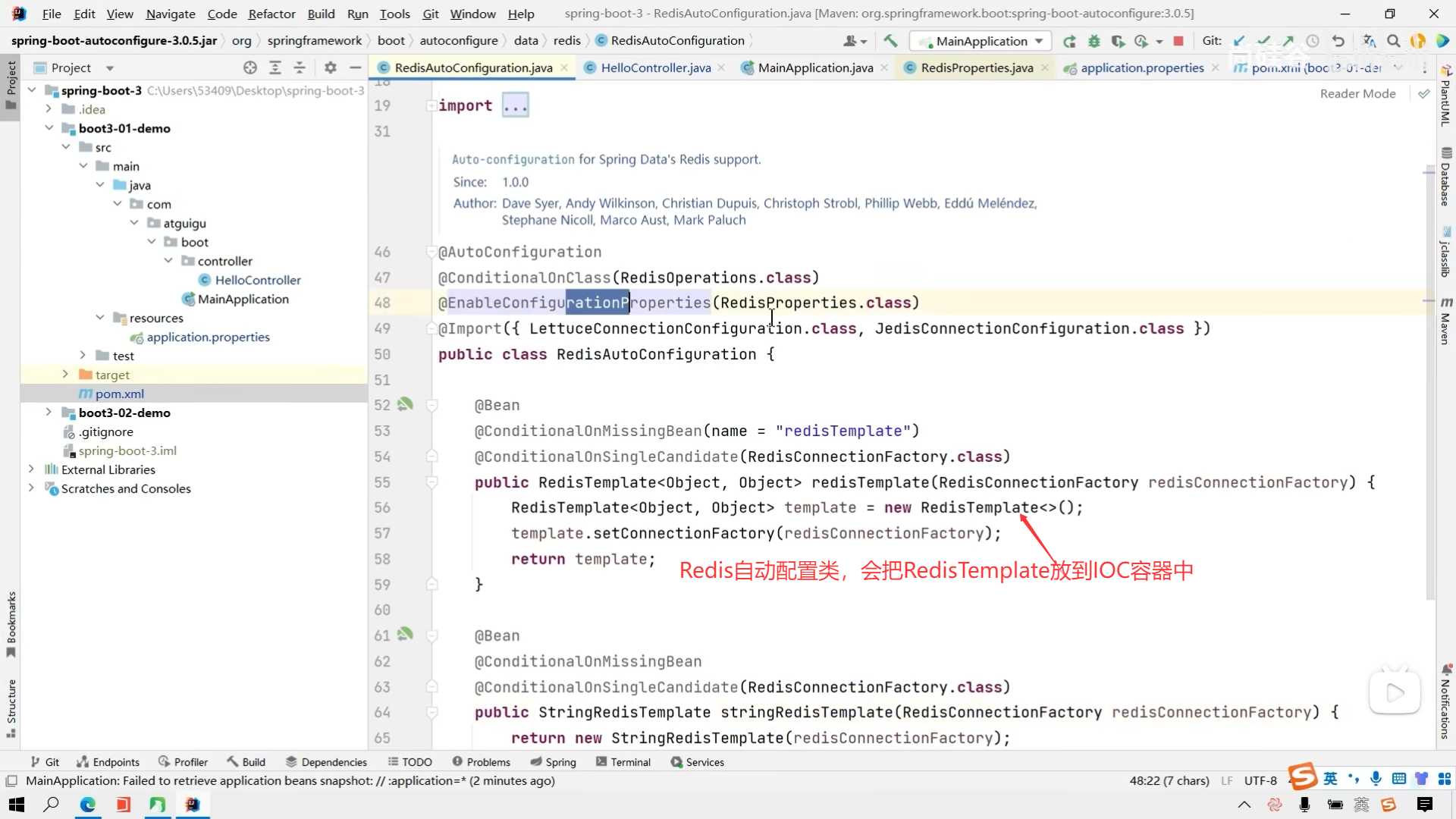
Task: Stop the running application
Action: [x=1178, y=41]
